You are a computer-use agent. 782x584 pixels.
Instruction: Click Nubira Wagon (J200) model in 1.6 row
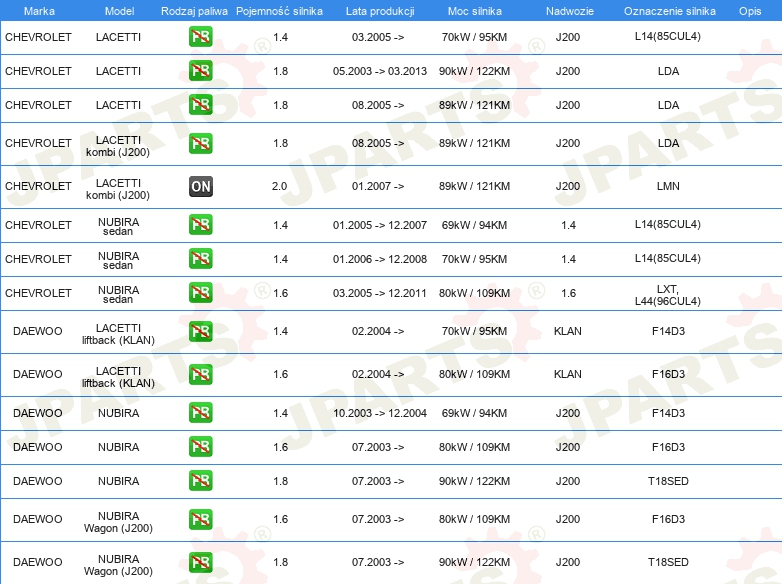pyautogui.click(x=118, y=522)
